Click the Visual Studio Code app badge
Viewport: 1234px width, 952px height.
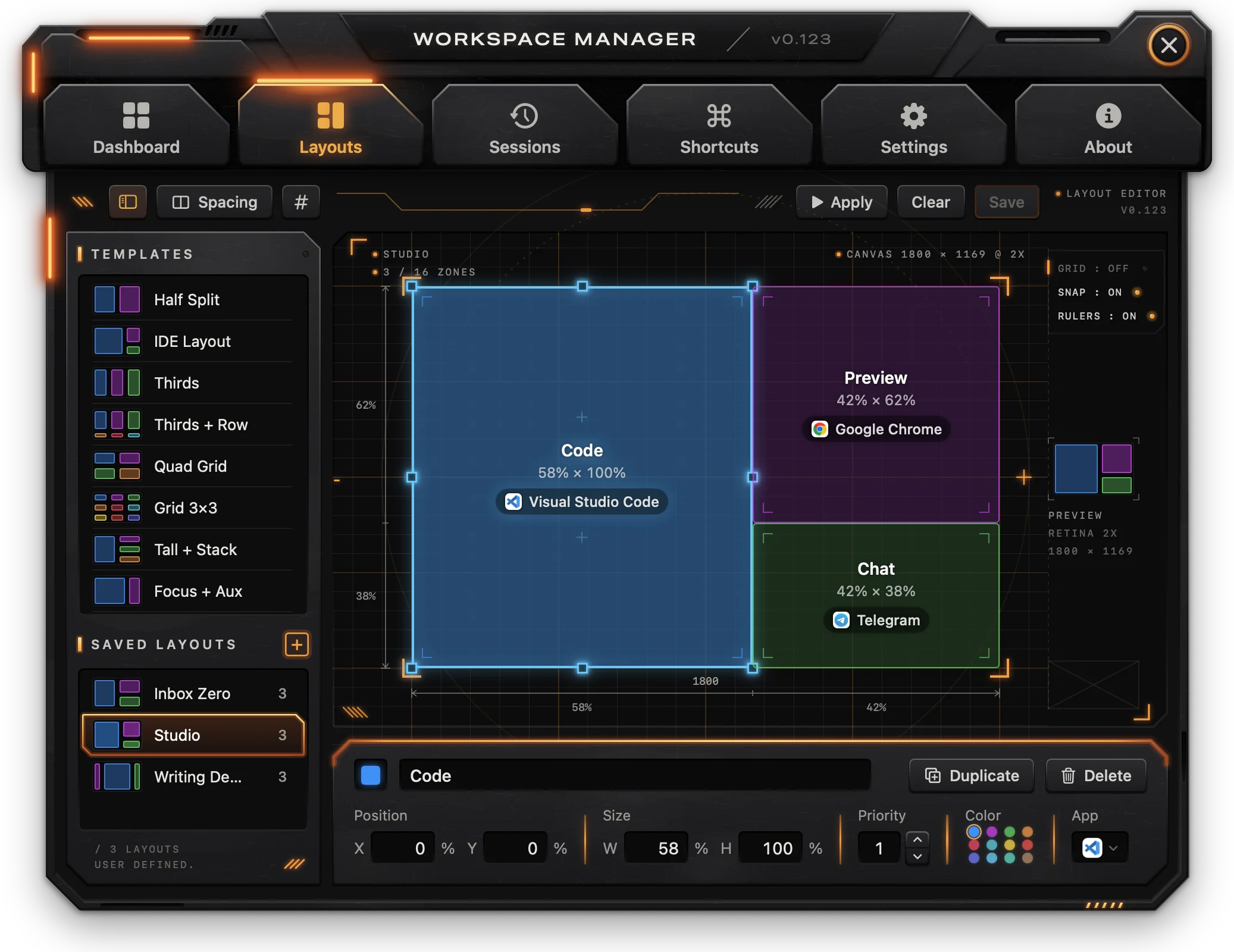point(582,502)
